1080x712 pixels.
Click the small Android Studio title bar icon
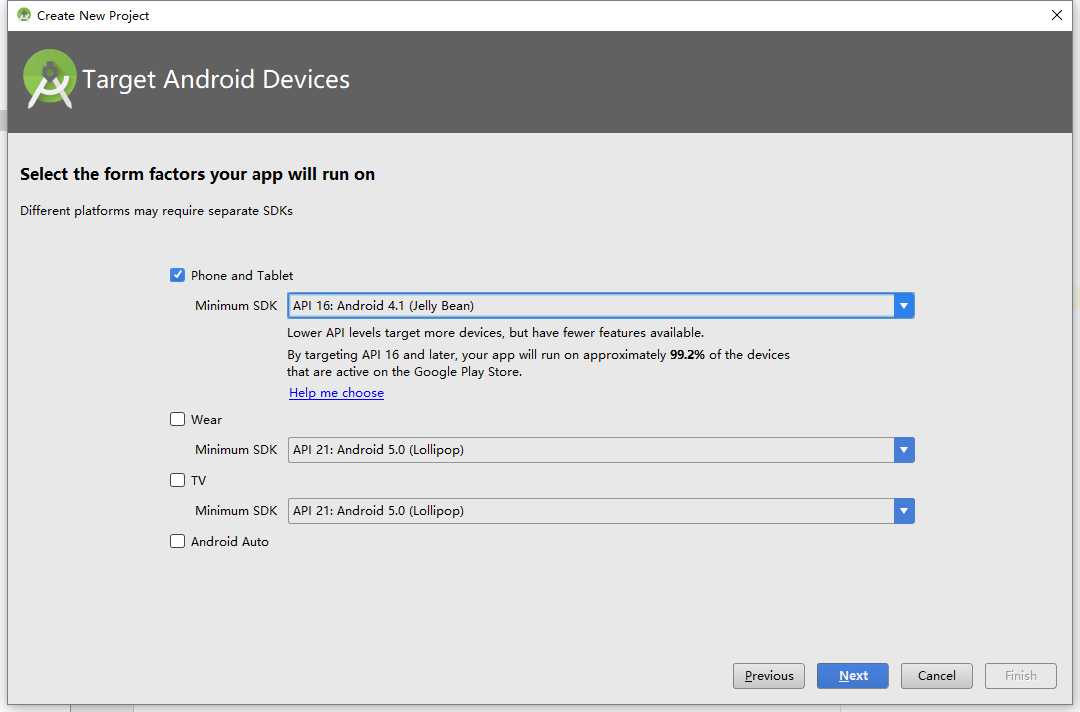point(24,15)
